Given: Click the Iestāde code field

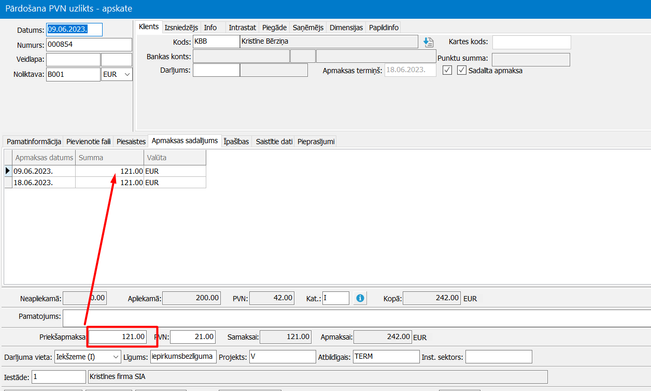Looking at the screenshot, I should click(59, 377).
